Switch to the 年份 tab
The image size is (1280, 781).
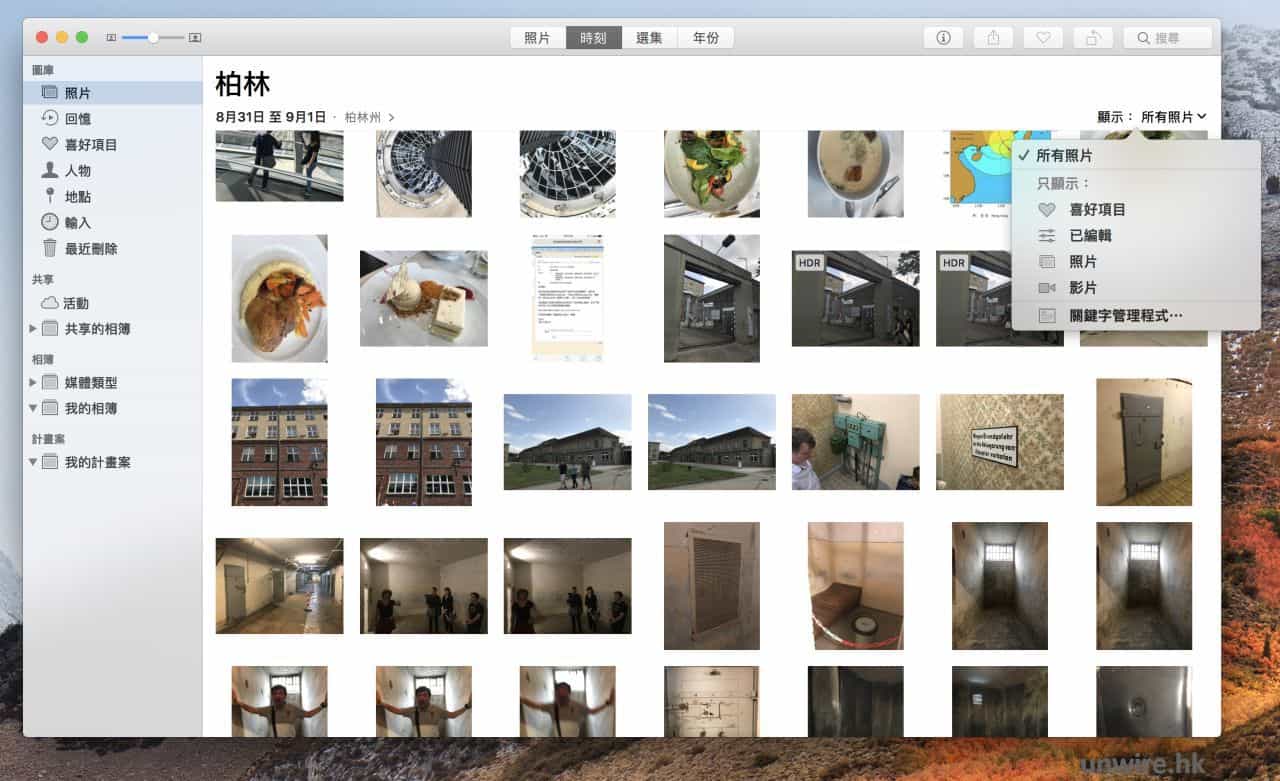click(705, 38)
